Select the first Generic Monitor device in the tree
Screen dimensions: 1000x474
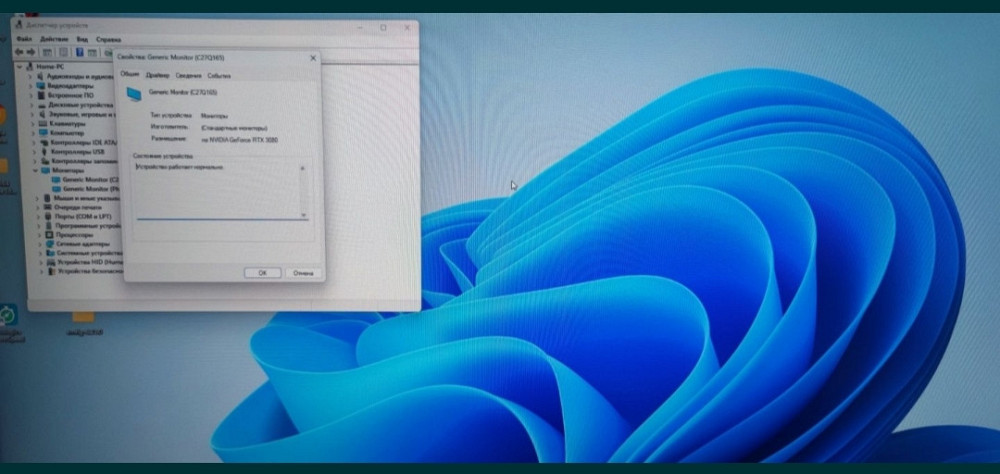point(88,179)
